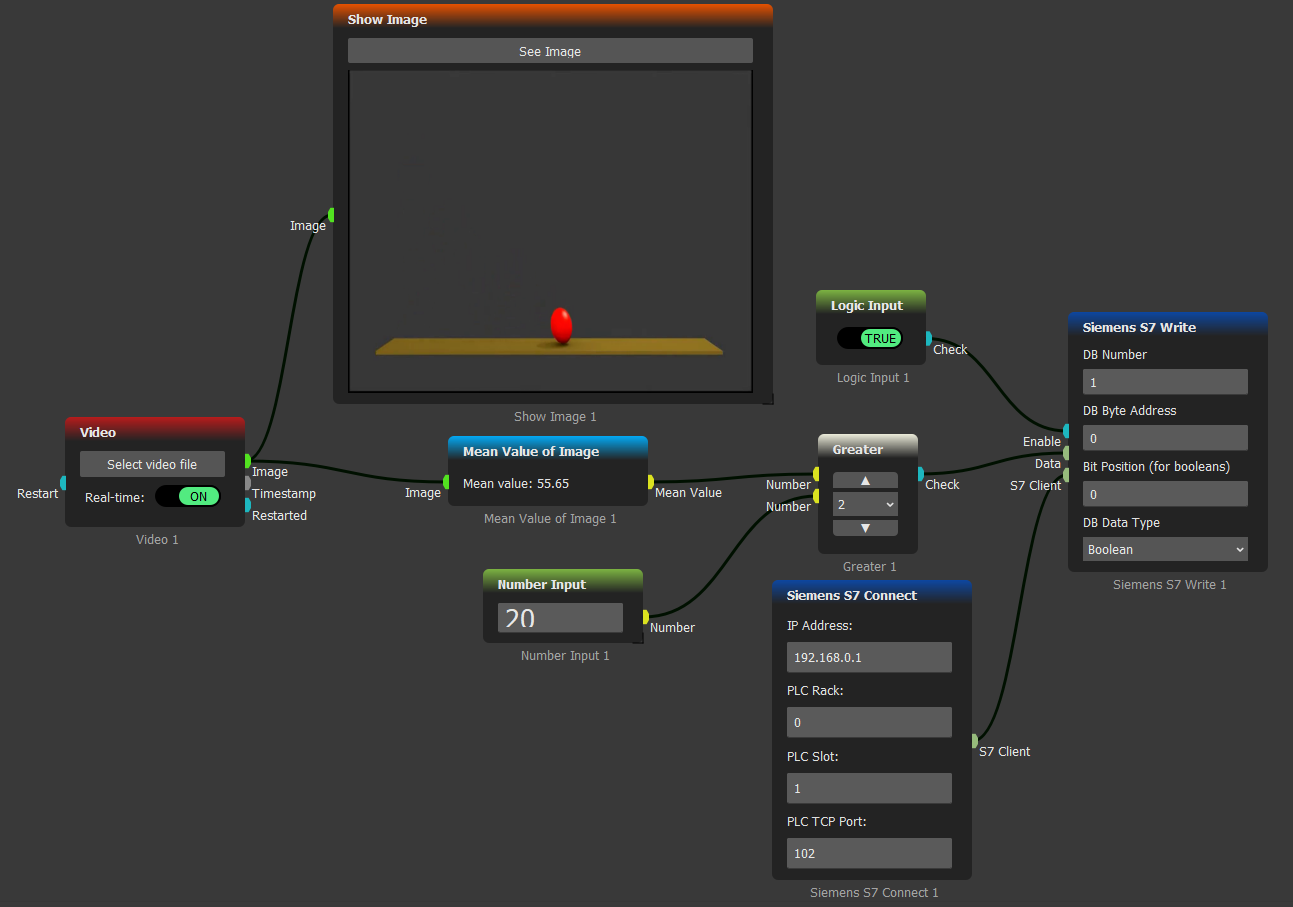Open the DB Data Type Boolean dropdown
The height and width of the screenshot is (907, 1293).
(1165, 549)
